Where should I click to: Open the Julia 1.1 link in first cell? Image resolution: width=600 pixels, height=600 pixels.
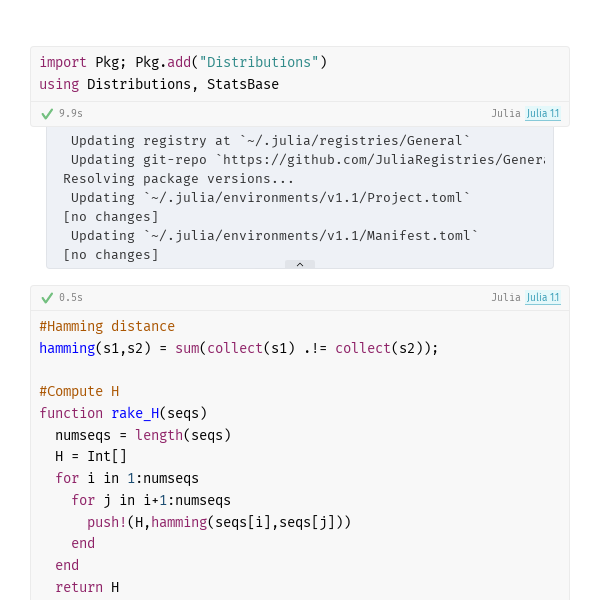[x=543, y=113]
